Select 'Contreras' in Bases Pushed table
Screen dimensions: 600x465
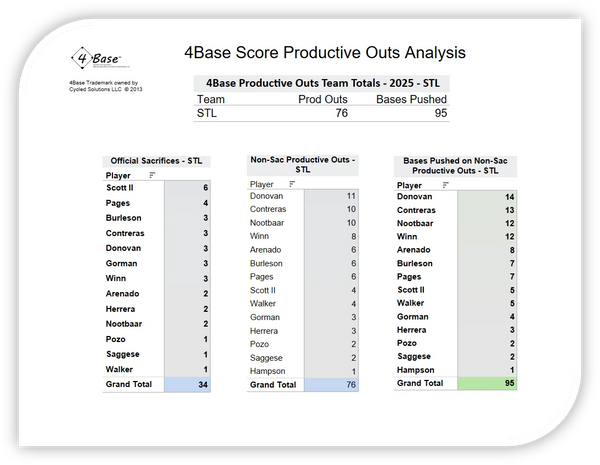click(416, 210)
